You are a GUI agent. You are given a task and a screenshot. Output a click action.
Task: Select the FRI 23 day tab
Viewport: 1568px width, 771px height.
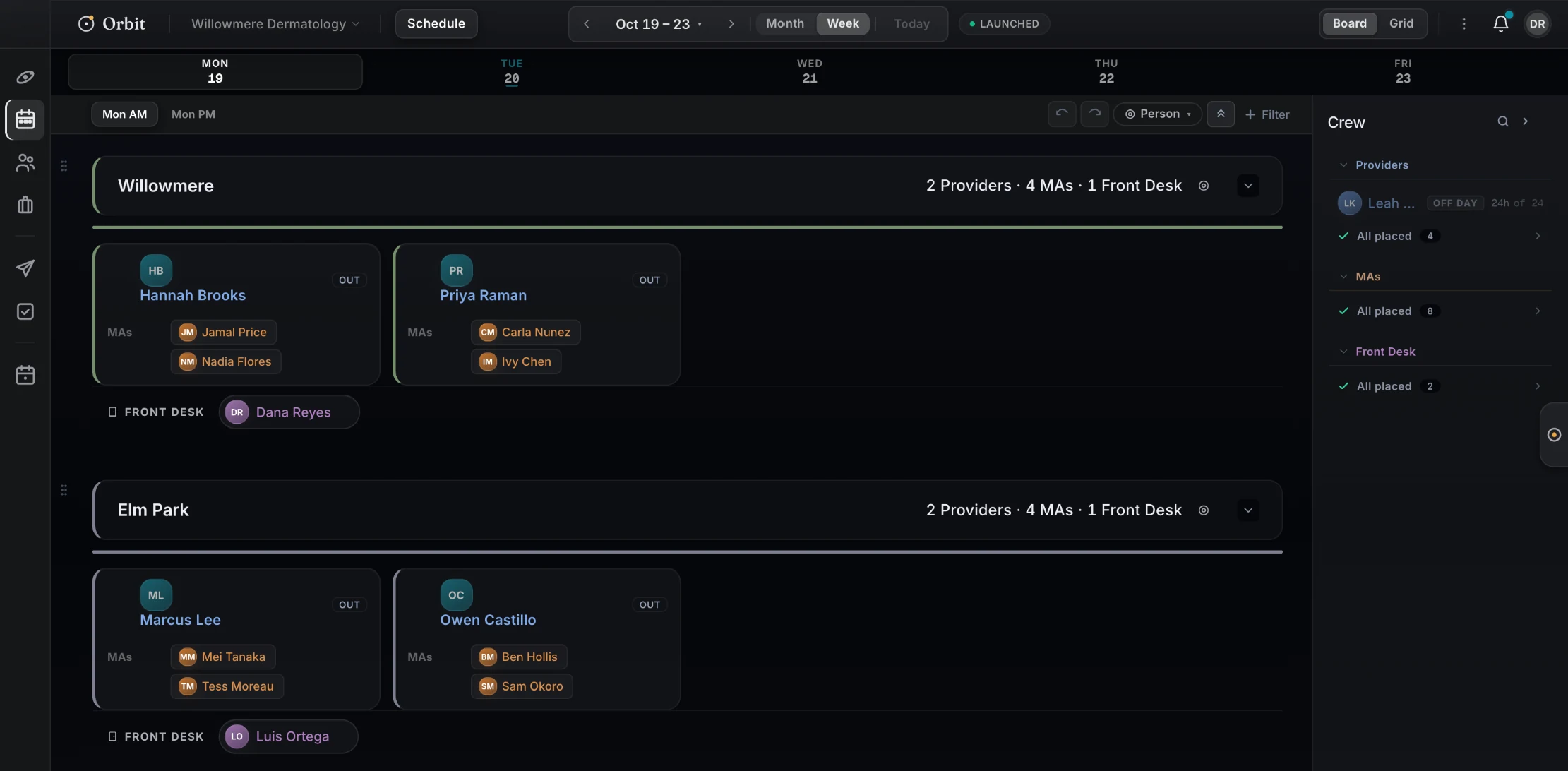click(1403, 71)
